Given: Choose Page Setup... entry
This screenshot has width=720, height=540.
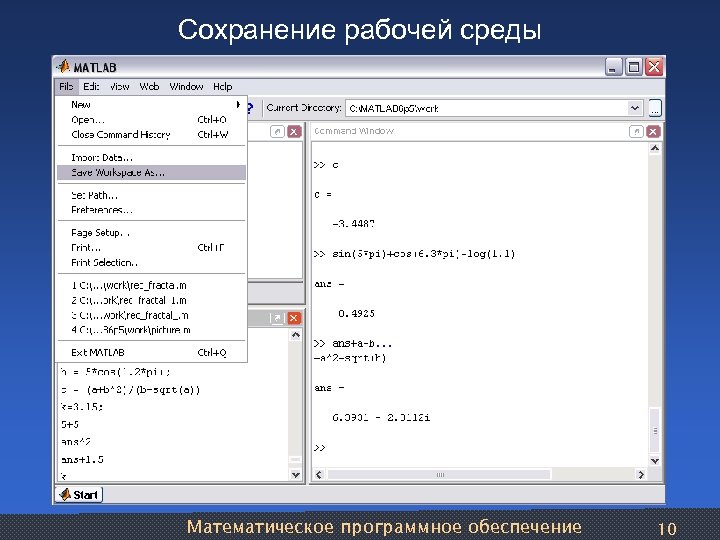Looking at the screenshot, I should pyautogui.click(x=152, y=233).
